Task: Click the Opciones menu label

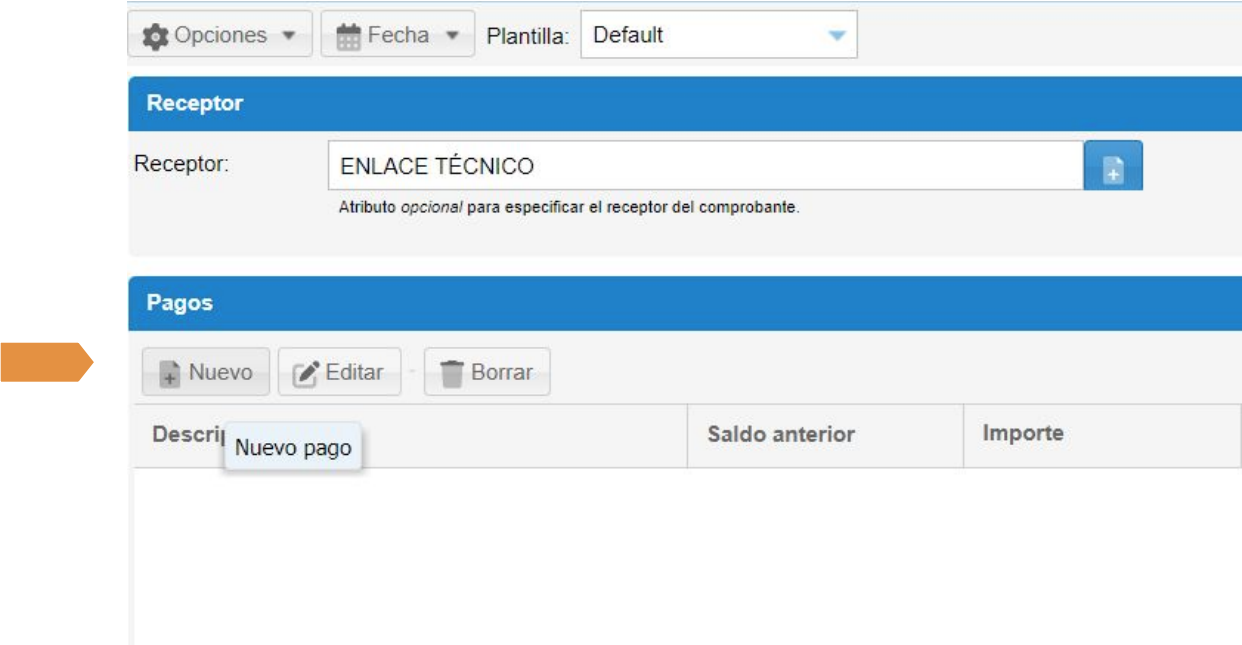Action: coord(220,35)
